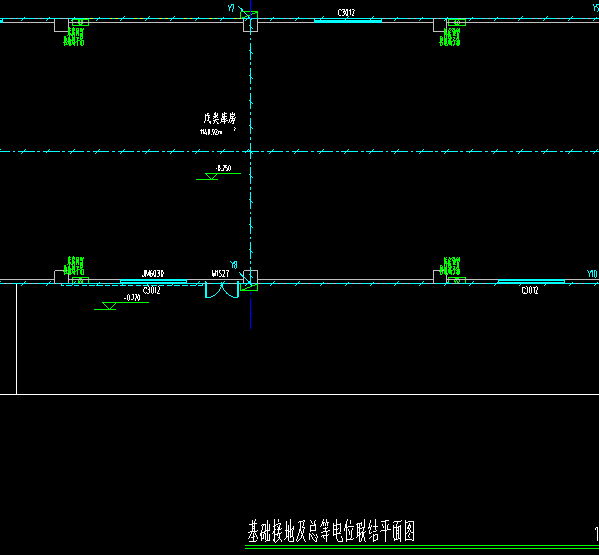Viewport: 599px width, 555px height.
Task: Click the C3012 label directly below JM6030
Action: 152,291
